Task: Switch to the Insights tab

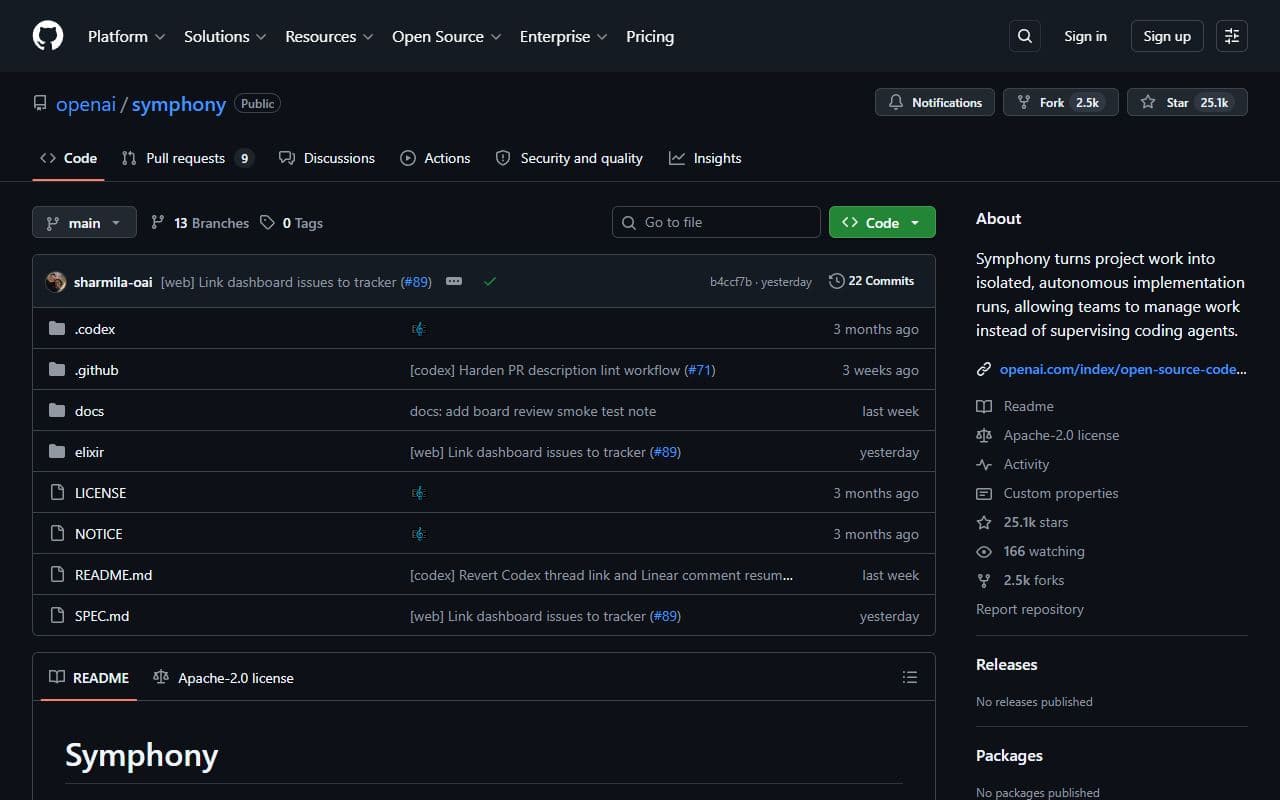Action: tap(705, 158)
